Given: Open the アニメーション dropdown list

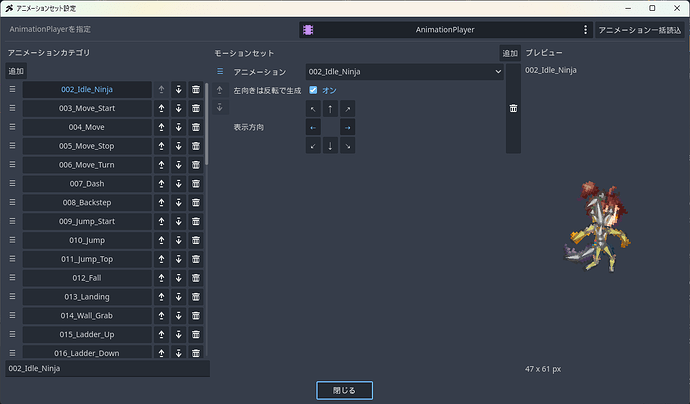Looking at the screenshot, I should [404, 72].
